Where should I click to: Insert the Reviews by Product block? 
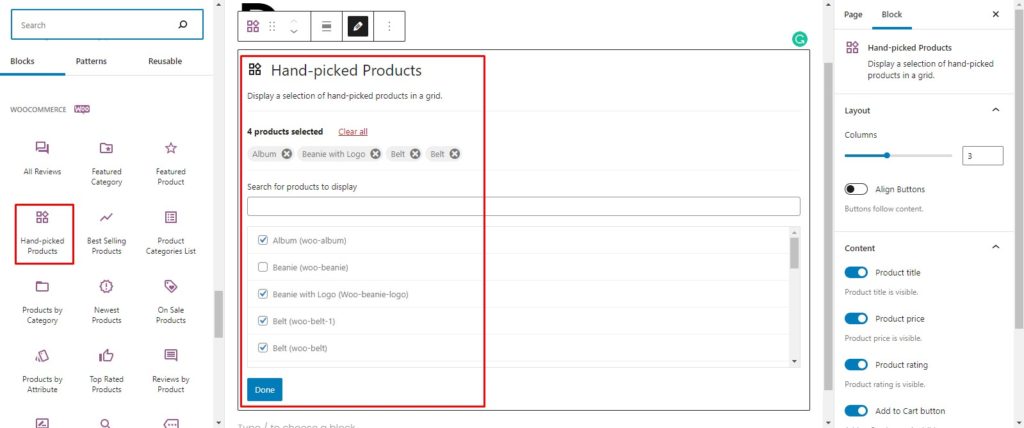click(170, 371)
